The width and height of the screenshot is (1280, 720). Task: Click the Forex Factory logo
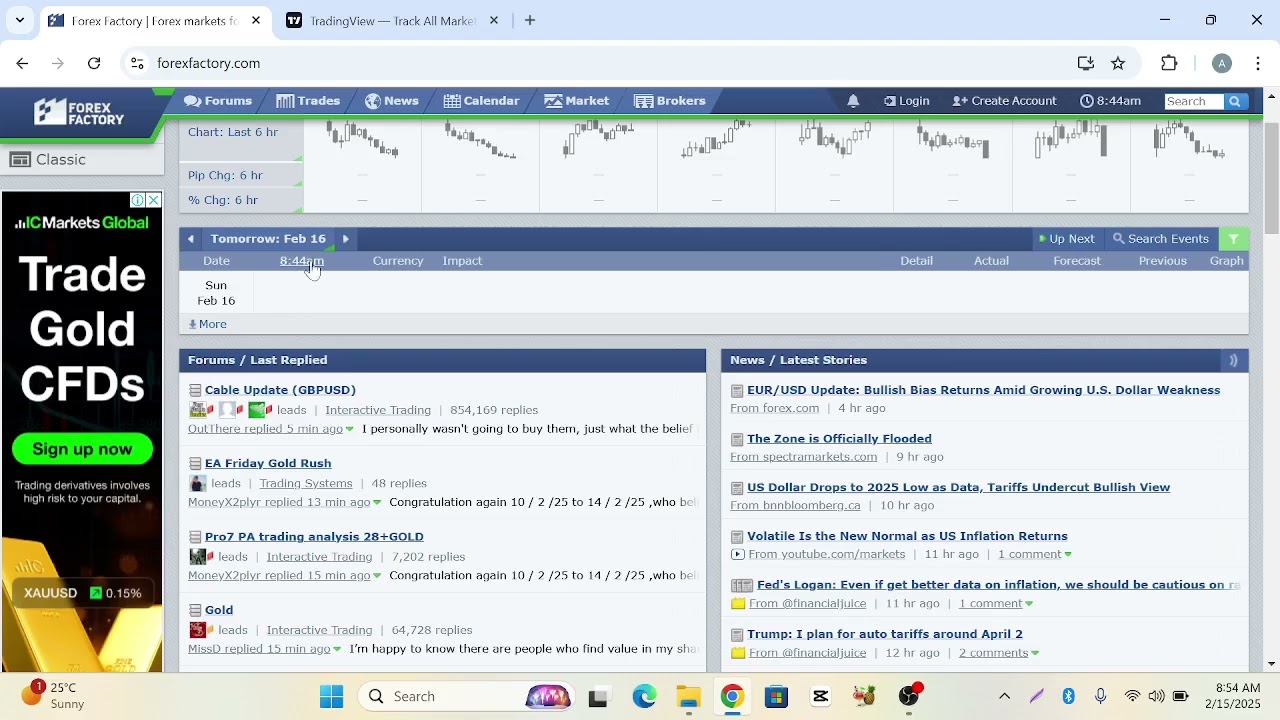[x=79, y=112]
